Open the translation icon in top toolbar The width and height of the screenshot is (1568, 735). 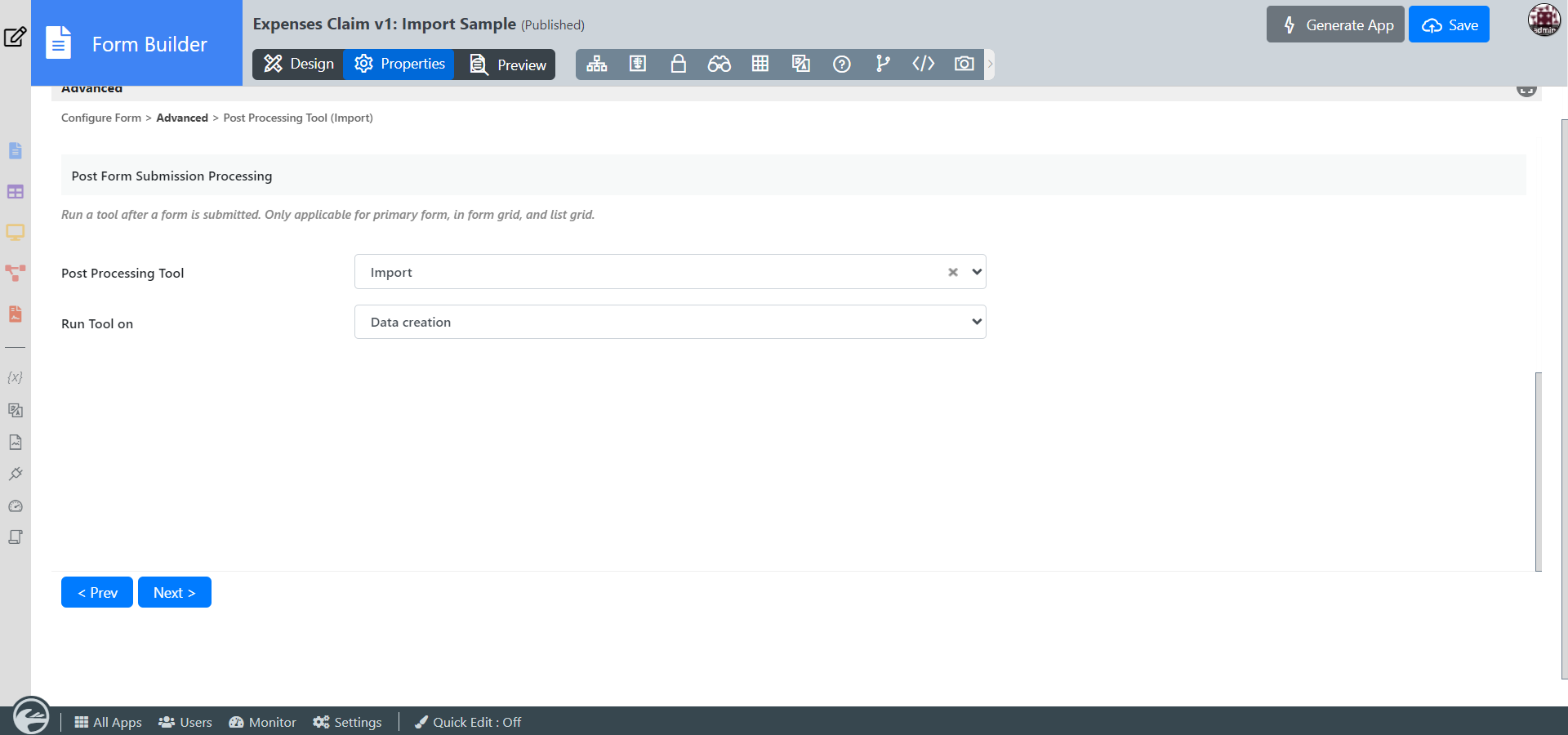pos(800,64)
